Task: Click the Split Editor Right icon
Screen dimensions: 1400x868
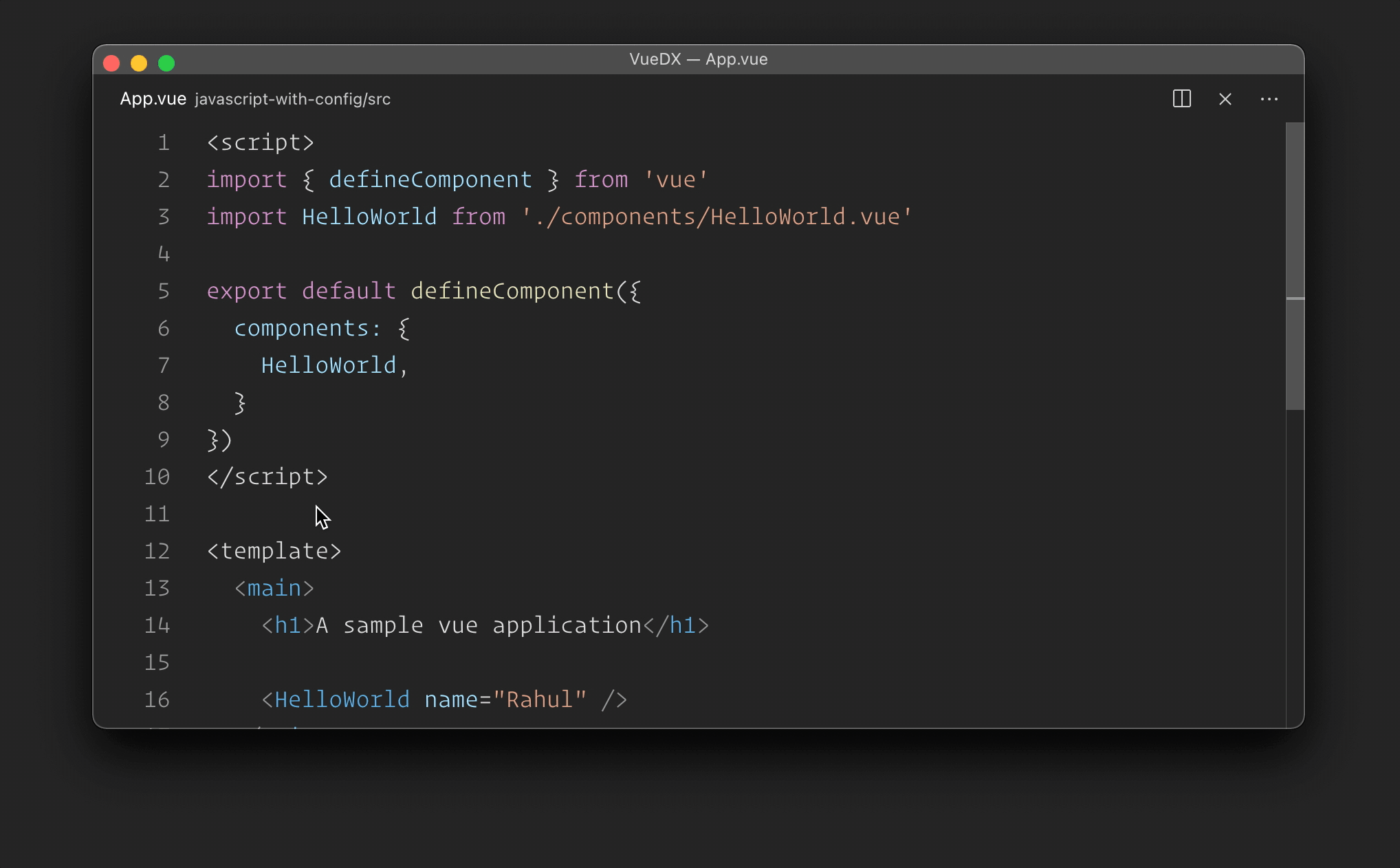Action: (x=1181, y=99)
